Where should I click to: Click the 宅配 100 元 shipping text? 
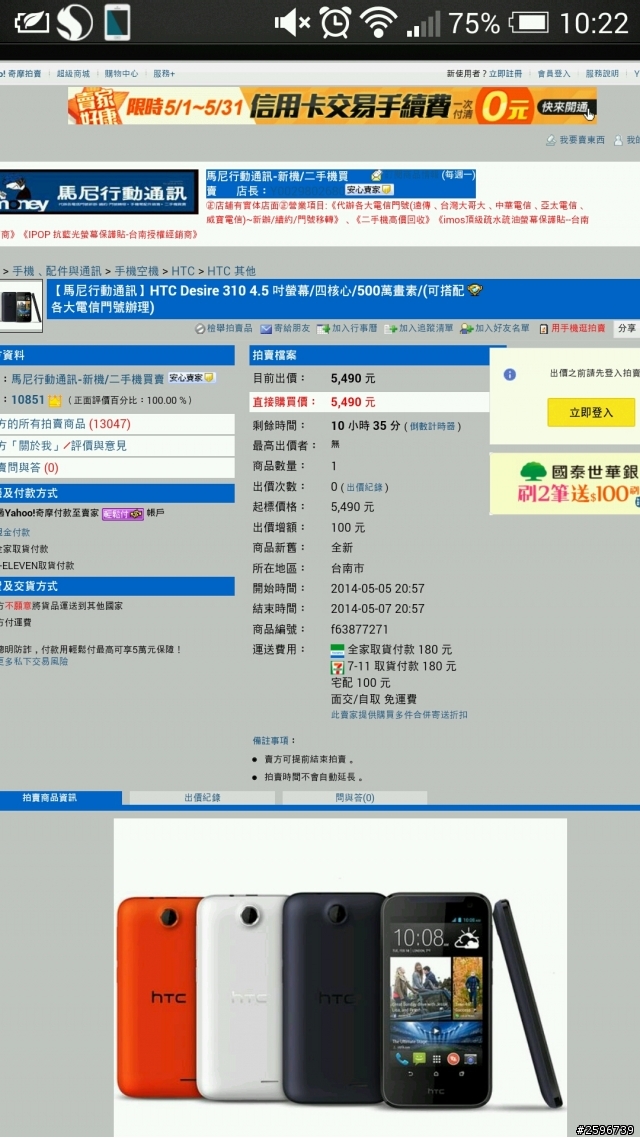pos(361,683)
